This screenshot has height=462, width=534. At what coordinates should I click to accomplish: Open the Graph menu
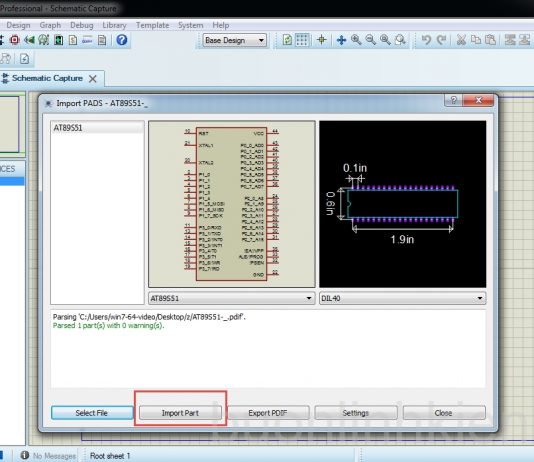(50, 25)
